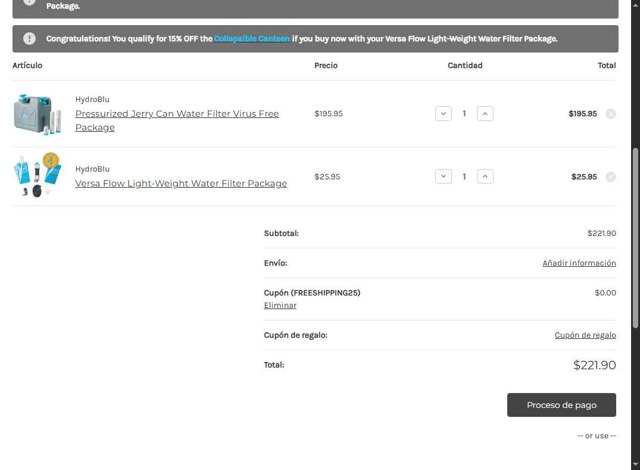
Task: Open Pressurized Jerry Can Water Filter product link
Action: [x=177, y=120]
